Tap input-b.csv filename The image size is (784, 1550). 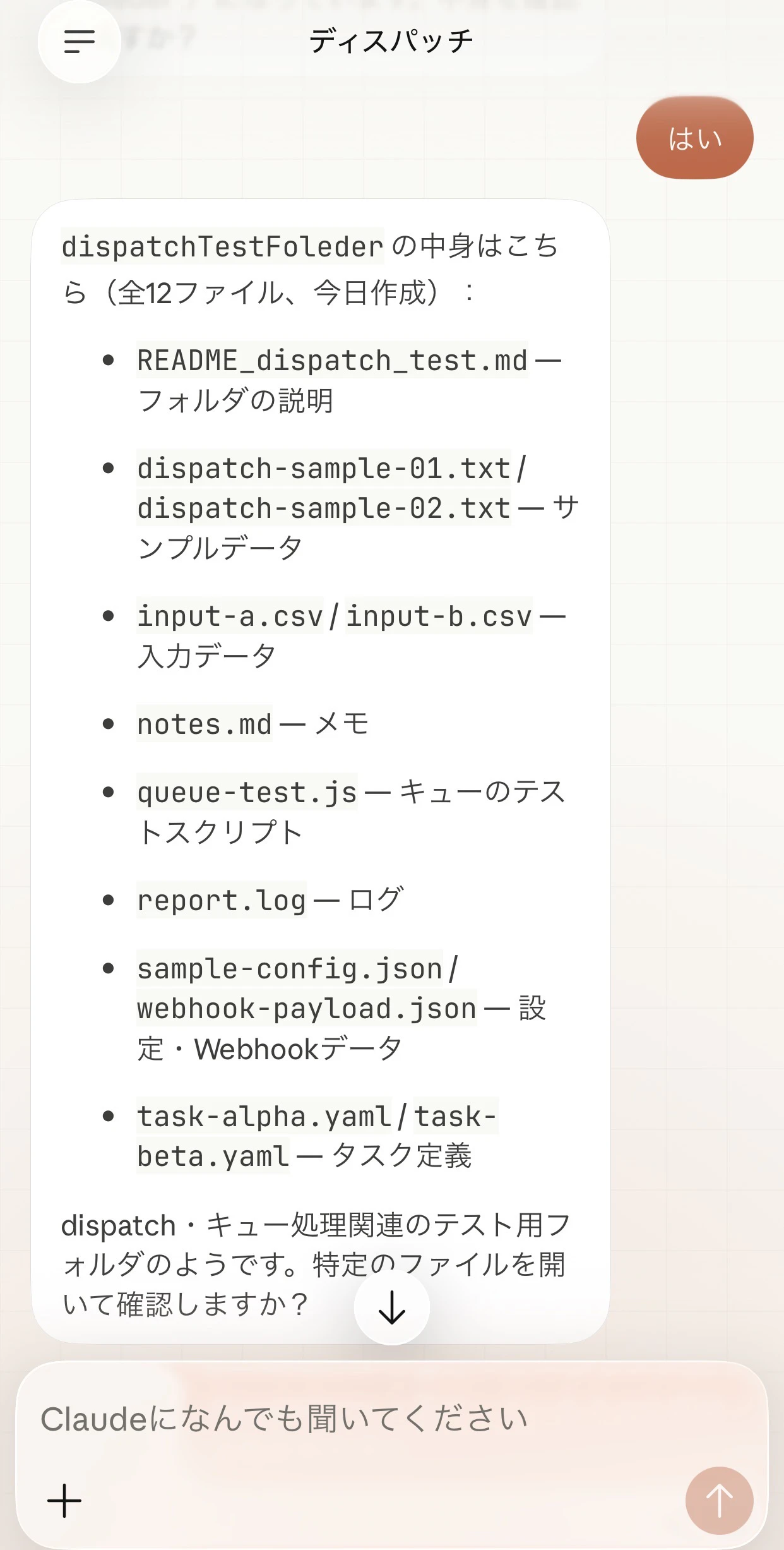pyautogui.click(x=439, y=616)
